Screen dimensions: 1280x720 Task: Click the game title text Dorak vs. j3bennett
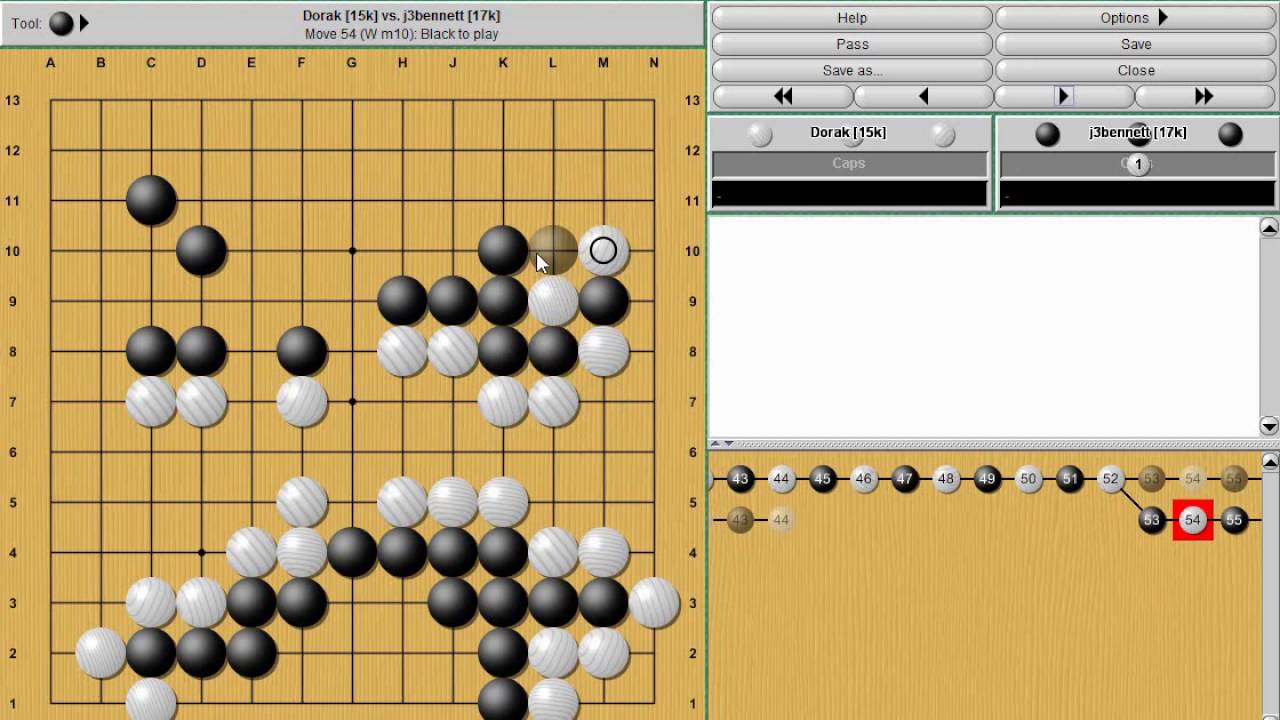(x=401, y=16)
